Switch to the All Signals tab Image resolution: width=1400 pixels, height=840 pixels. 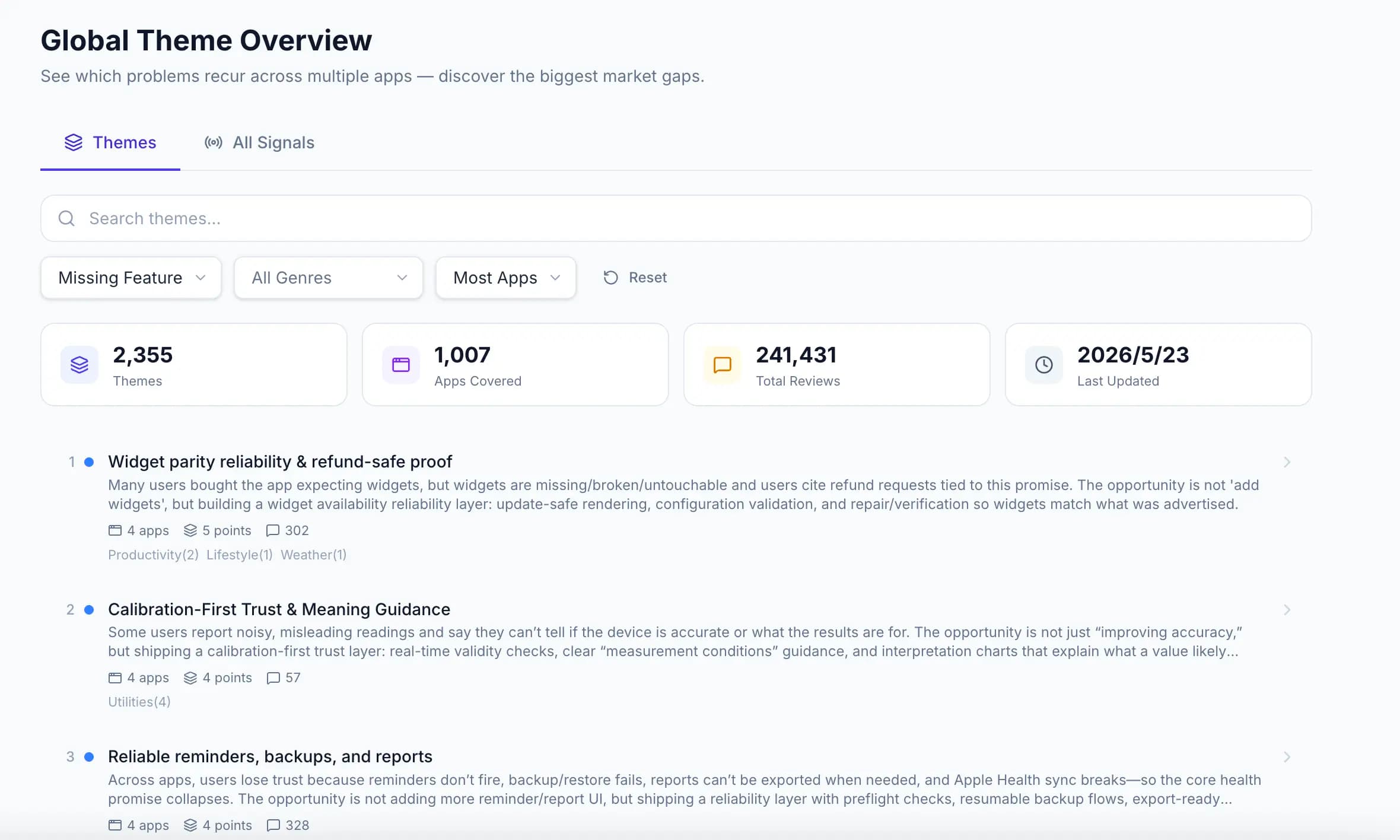(x=259, y=142)
